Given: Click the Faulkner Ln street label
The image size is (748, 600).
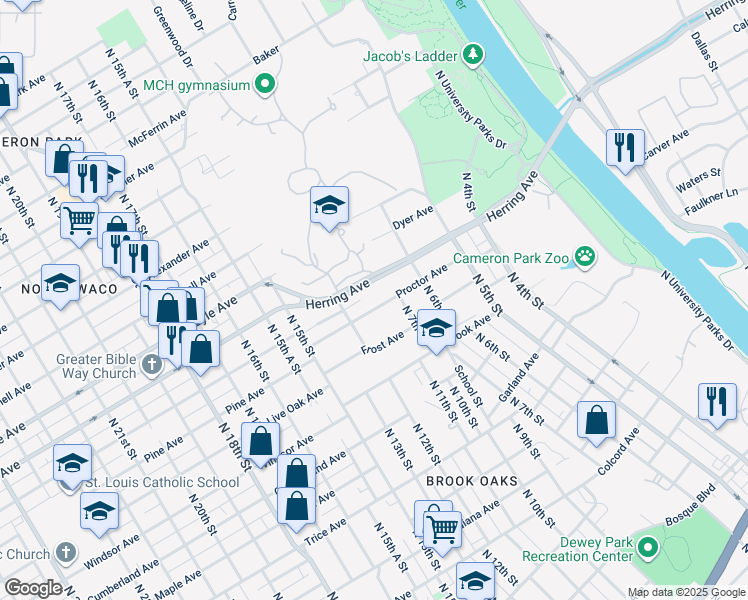Looking at the screenshot, I should pyautogui.click(x=711, y=201).
